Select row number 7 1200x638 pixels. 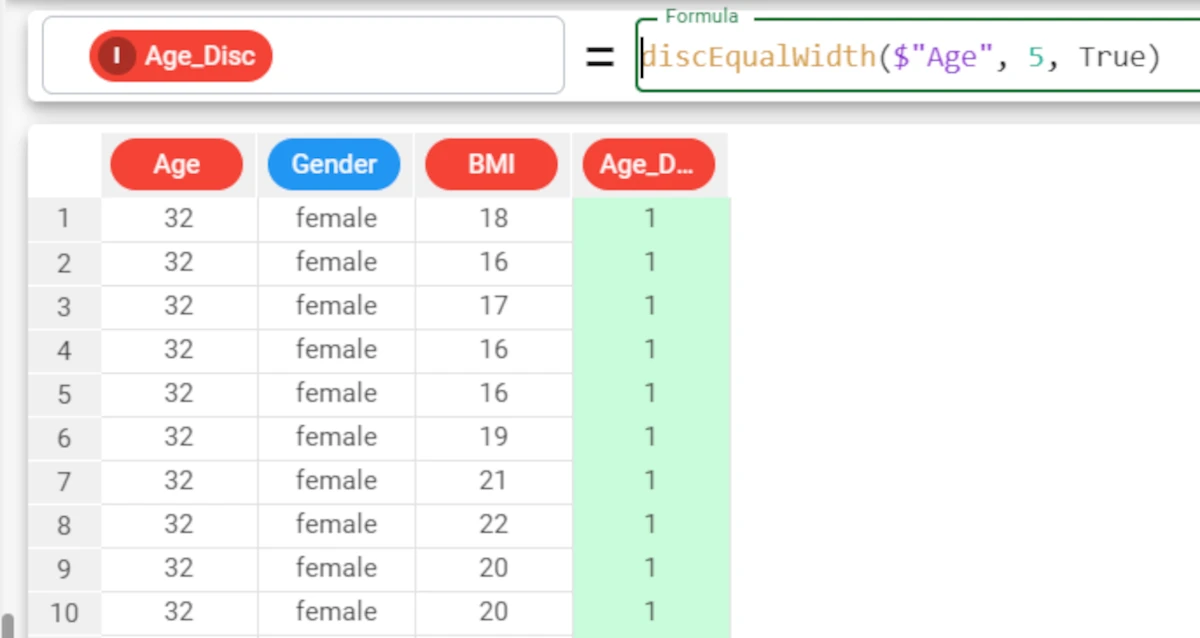coord(64,481)
